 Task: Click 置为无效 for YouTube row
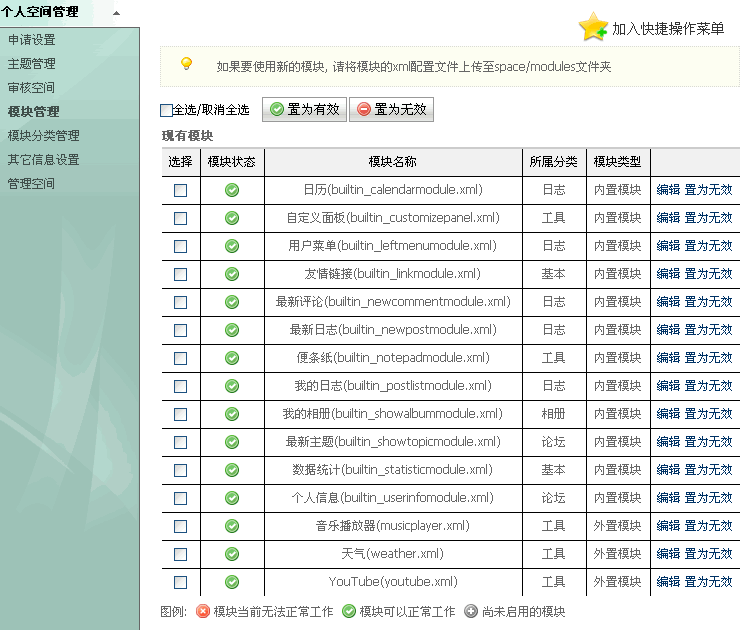pos(708,582)
